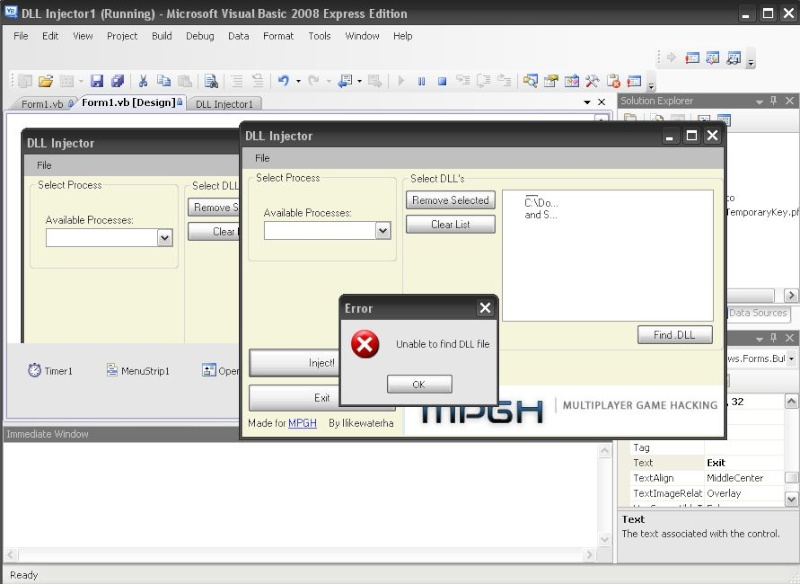Open the Solution Explorer toolbar icon
This screenshot has width=800, height=584.
click(530, 81)
